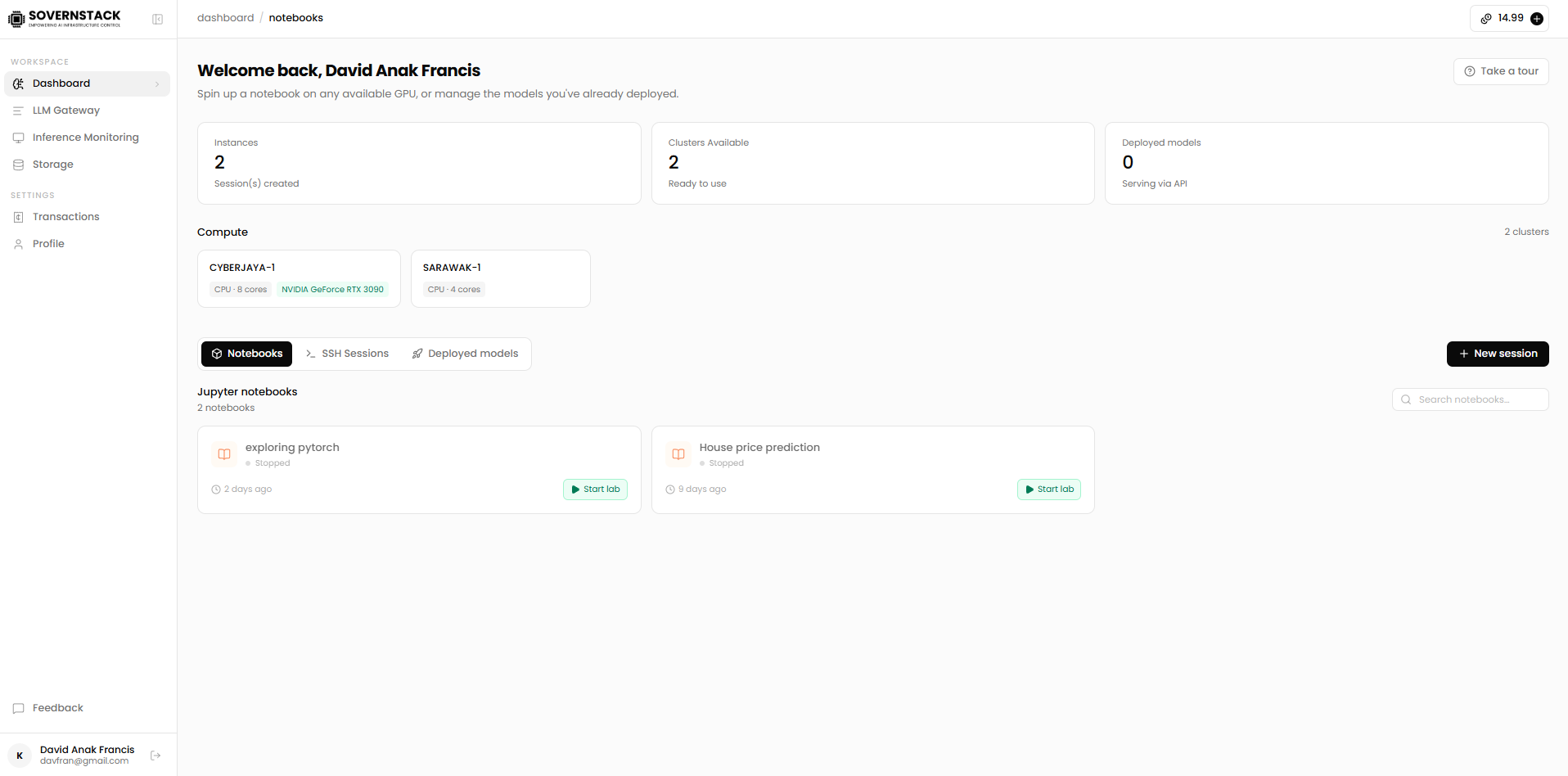Click the Dashboard sidebar icon
The height and width of the screenshot is (776, 1568).
(18, 83)
